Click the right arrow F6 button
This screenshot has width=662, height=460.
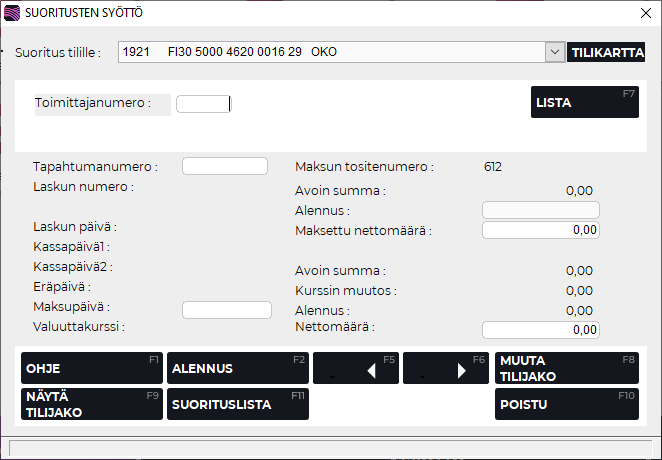(x=445, y=368)
